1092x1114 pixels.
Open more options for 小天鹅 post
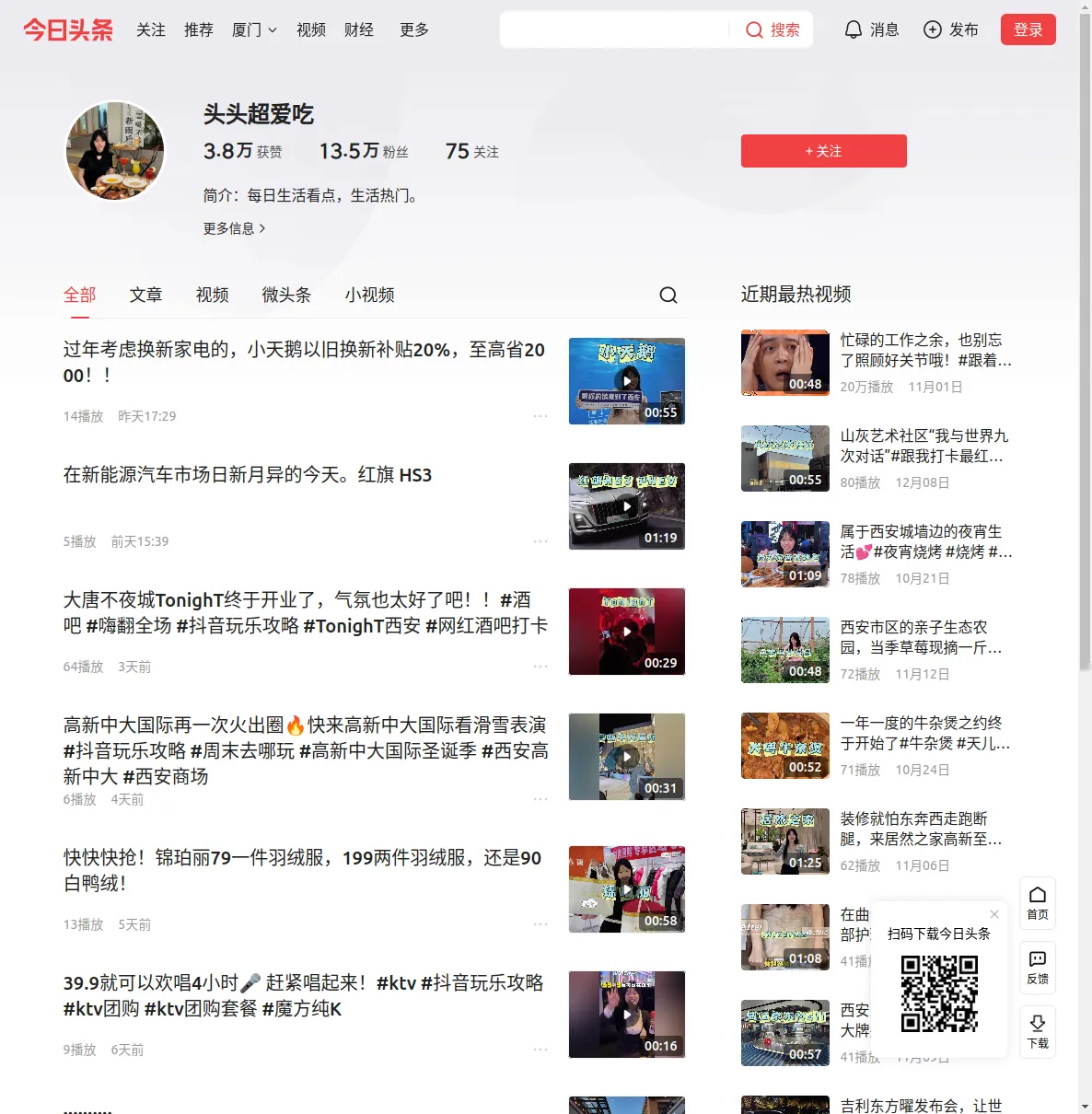click(540, 416)
